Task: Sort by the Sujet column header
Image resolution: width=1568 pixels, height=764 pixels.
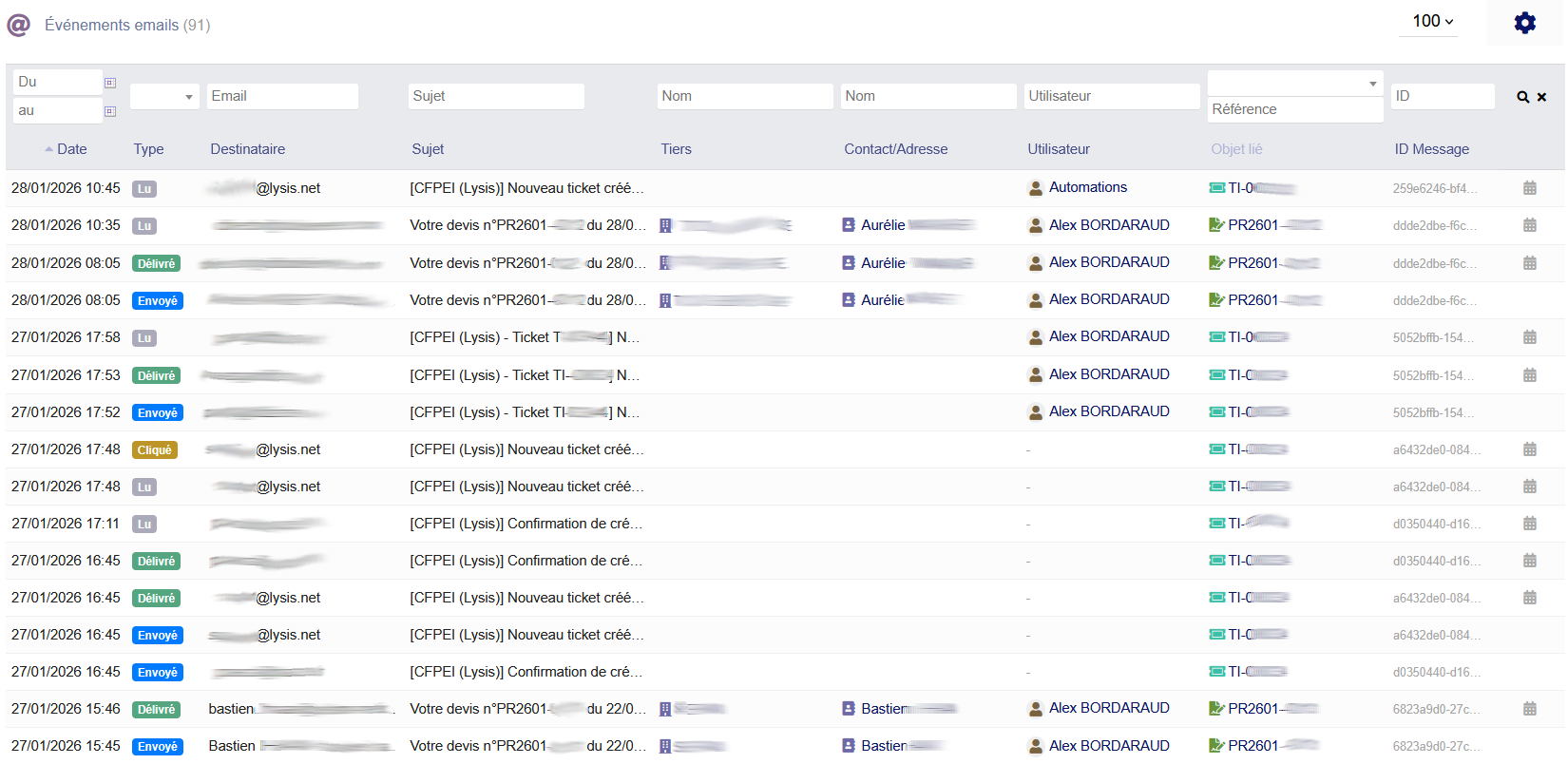Action: point(428,149)
